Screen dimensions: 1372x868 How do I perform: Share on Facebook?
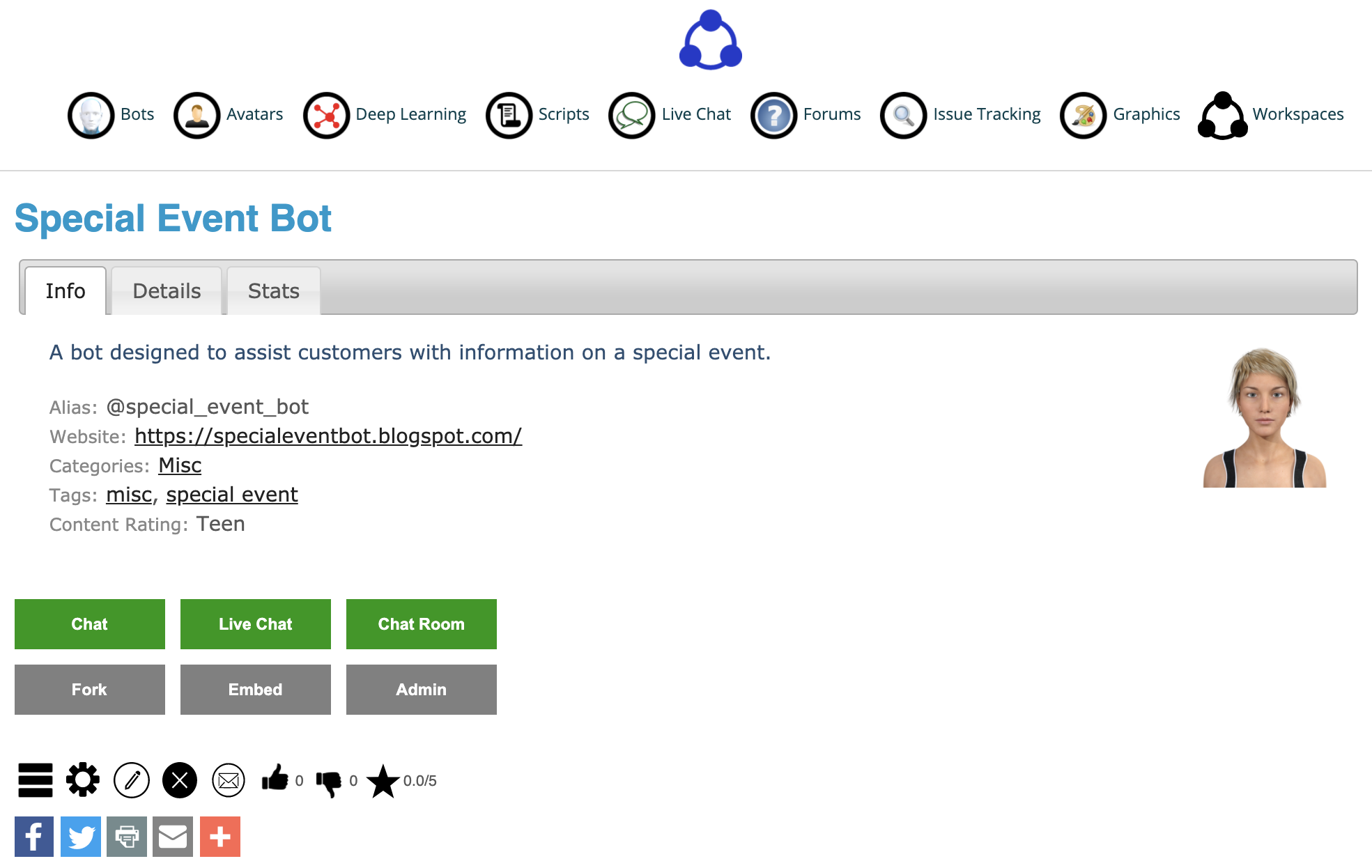click(34, 837)
